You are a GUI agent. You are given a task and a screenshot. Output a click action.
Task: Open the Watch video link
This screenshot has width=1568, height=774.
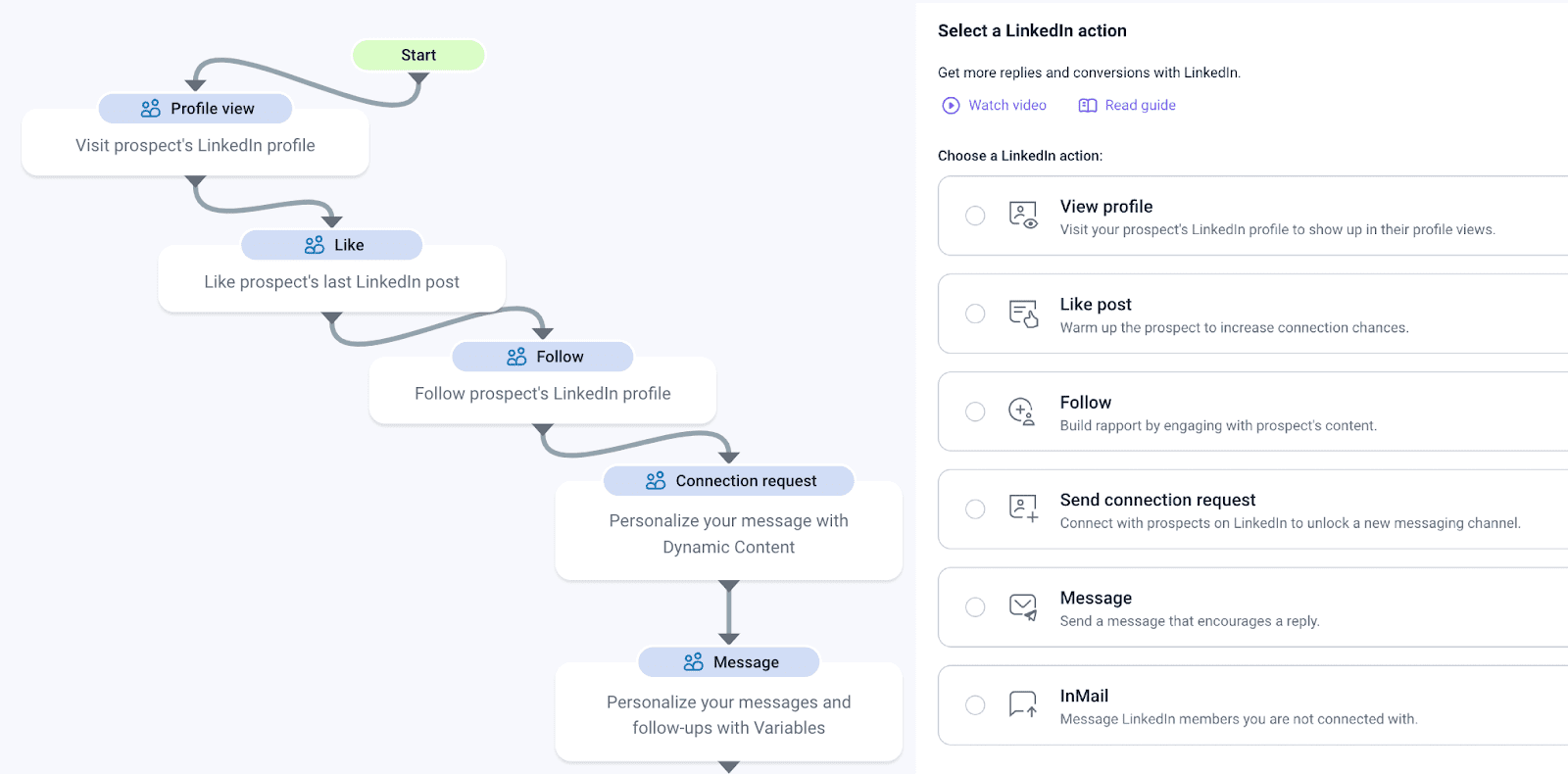(x=1006, y=106)
